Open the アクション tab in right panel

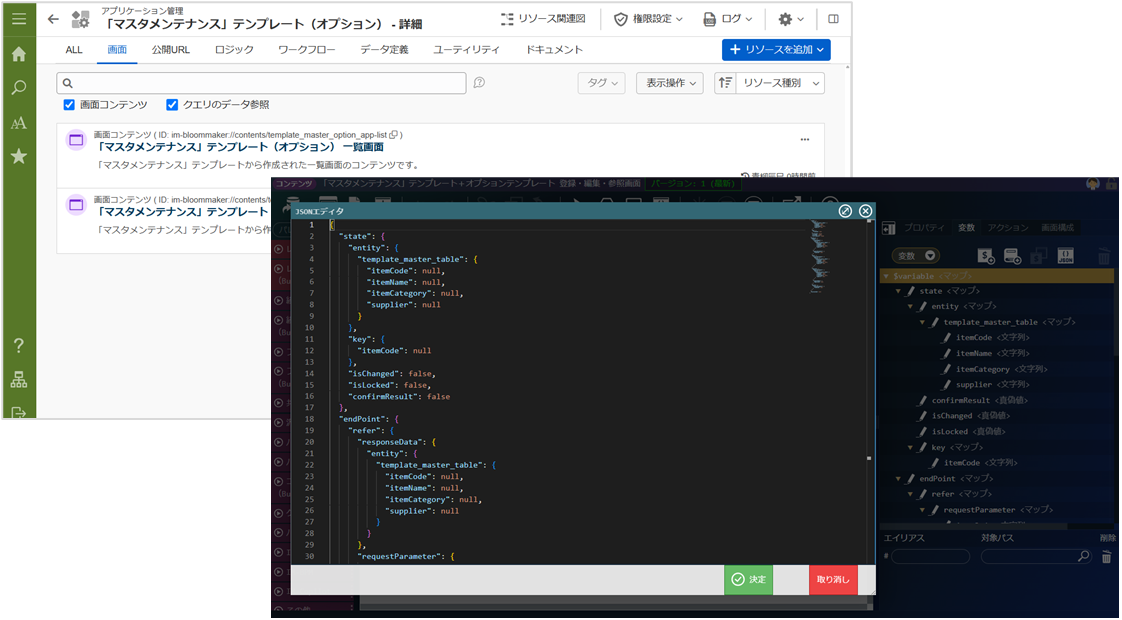[x=1008, y=228]
